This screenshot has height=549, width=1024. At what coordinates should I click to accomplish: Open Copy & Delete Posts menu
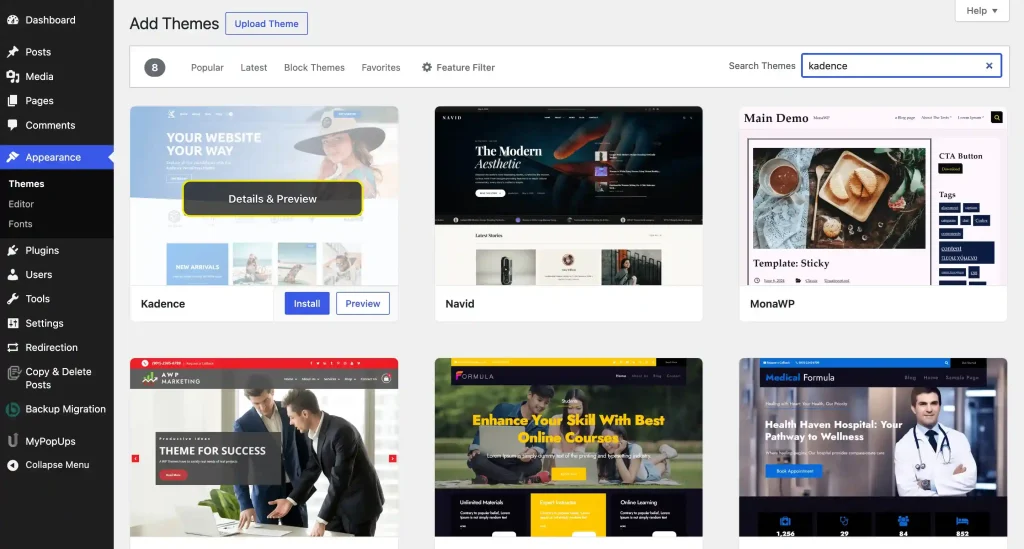coord(58,378)
